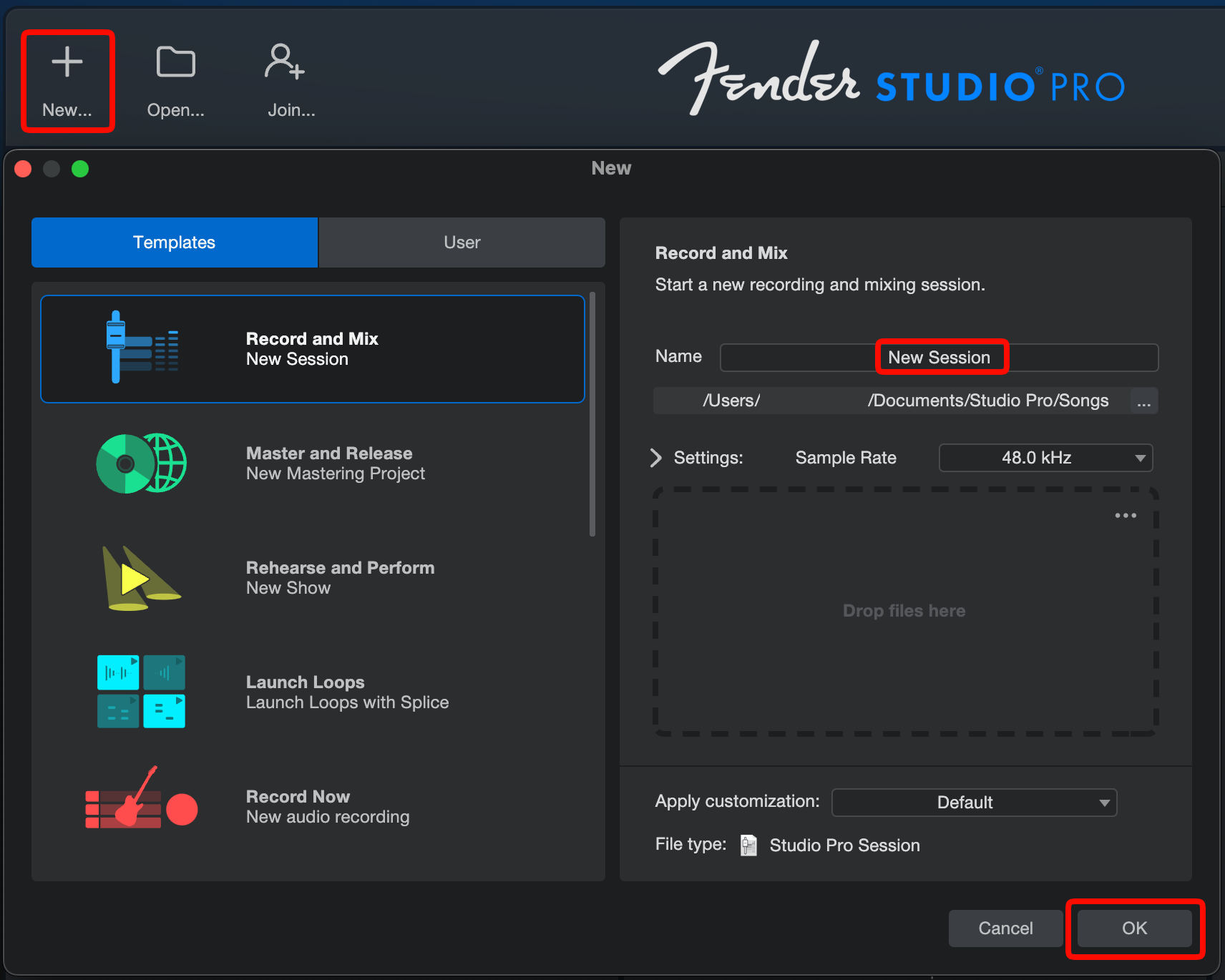
Task: Switch to the Templates tab
Action: [175, 242]
